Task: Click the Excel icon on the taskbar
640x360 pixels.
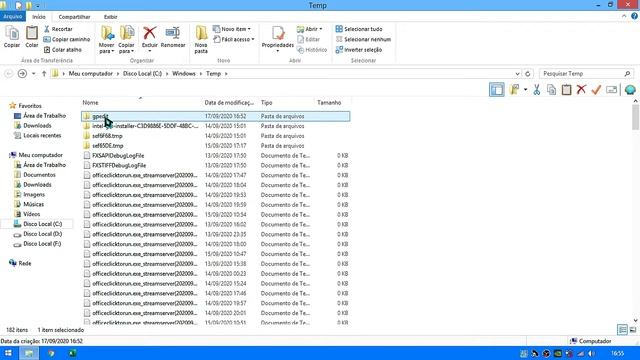Action: point(72,353)
